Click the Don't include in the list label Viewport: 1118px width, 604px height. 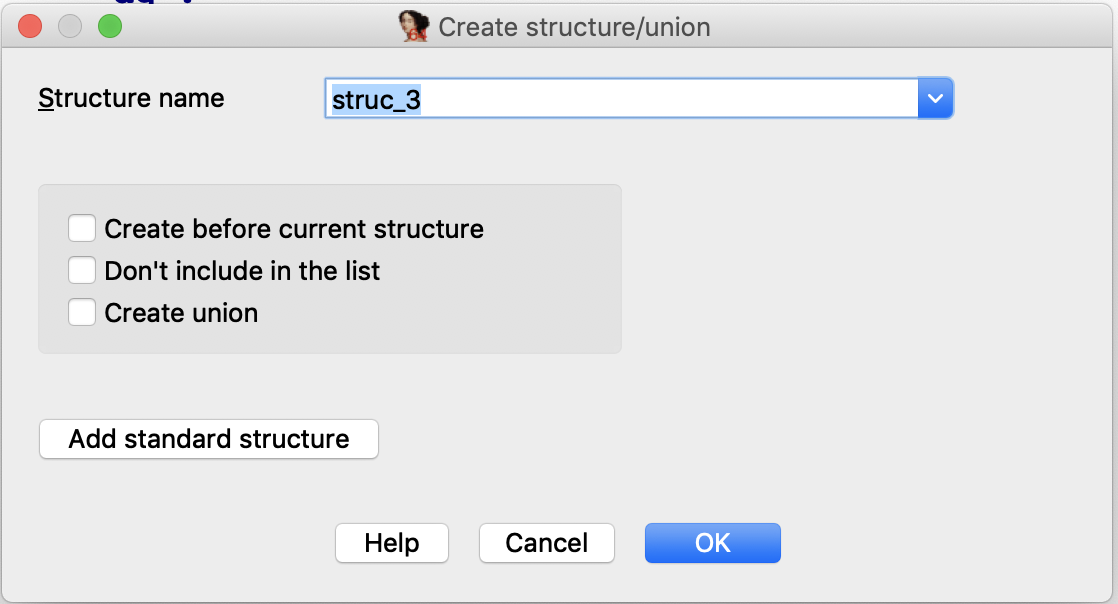[242, 271]
